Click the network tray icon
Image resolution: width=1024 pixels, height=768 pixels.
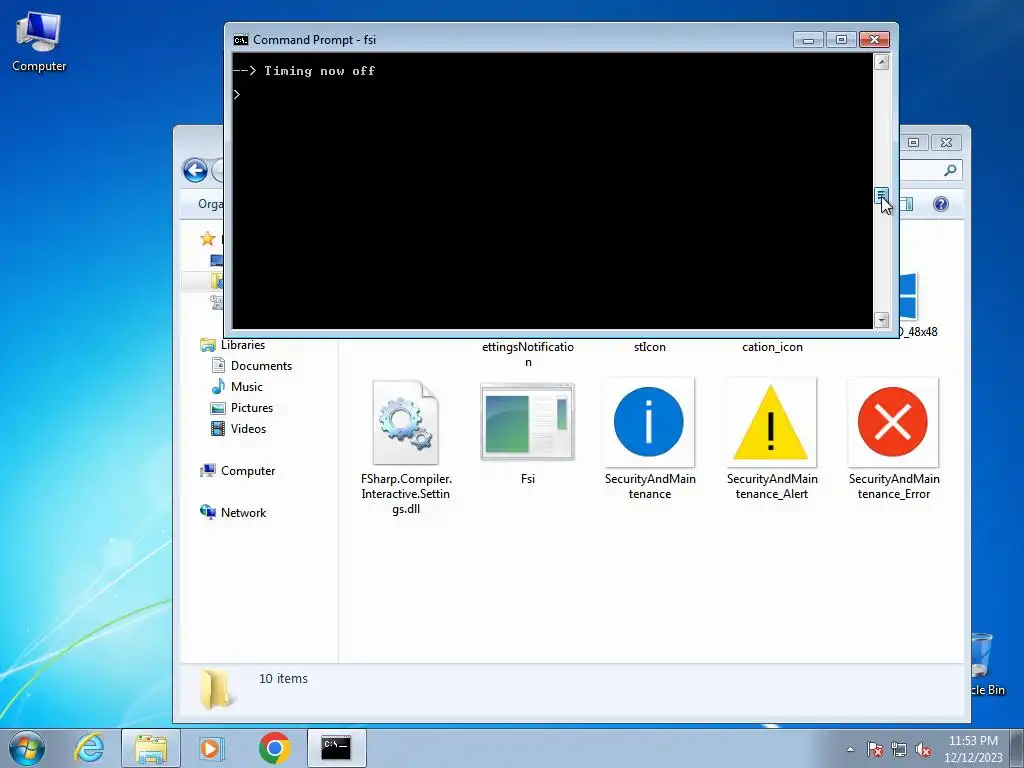point(899,749)
